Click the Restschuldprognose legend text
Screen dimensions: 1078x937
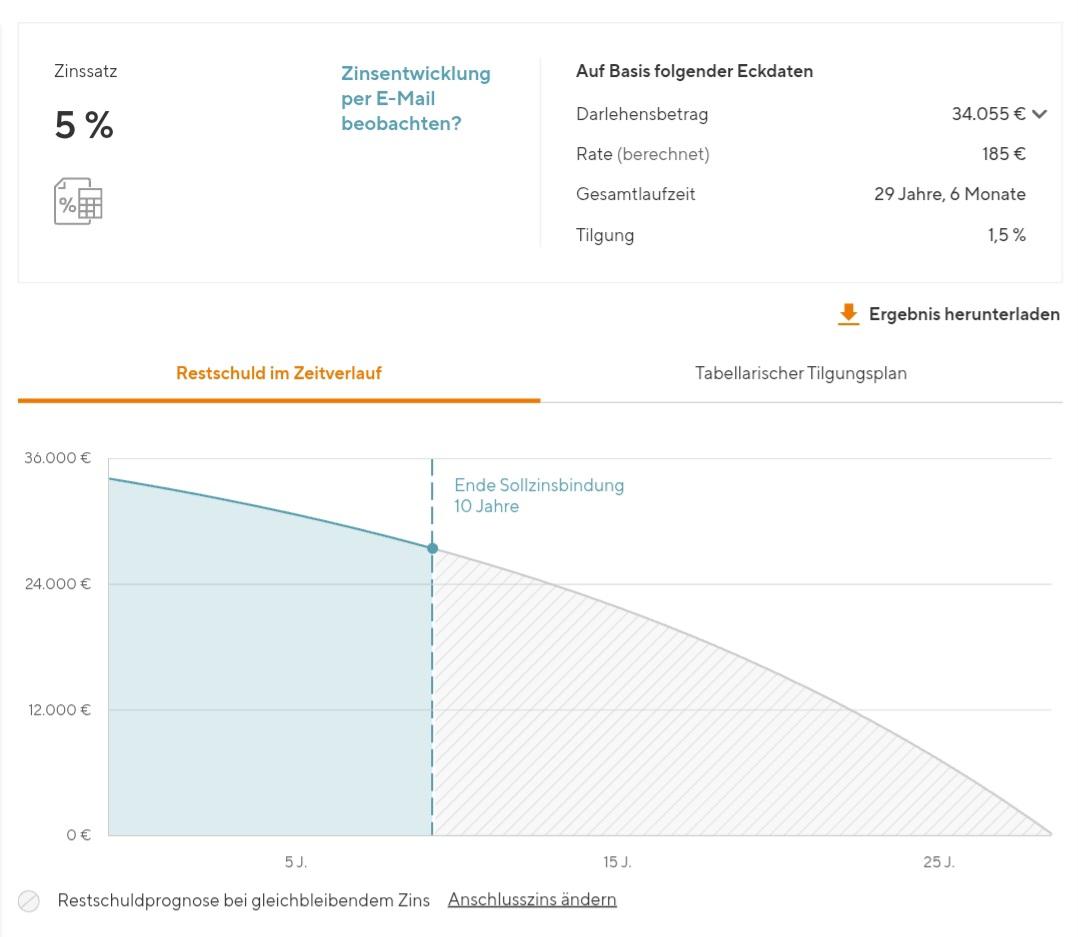(243, 900)
